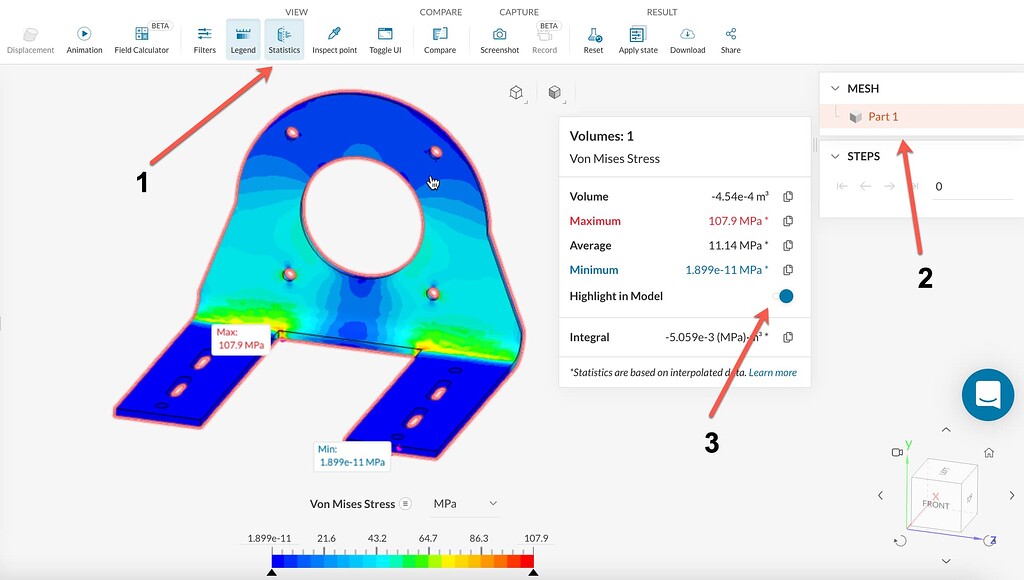The image size is (1024, 580).
Task: Copy the Maximum stress value
Action: click(x=788, y=221)
